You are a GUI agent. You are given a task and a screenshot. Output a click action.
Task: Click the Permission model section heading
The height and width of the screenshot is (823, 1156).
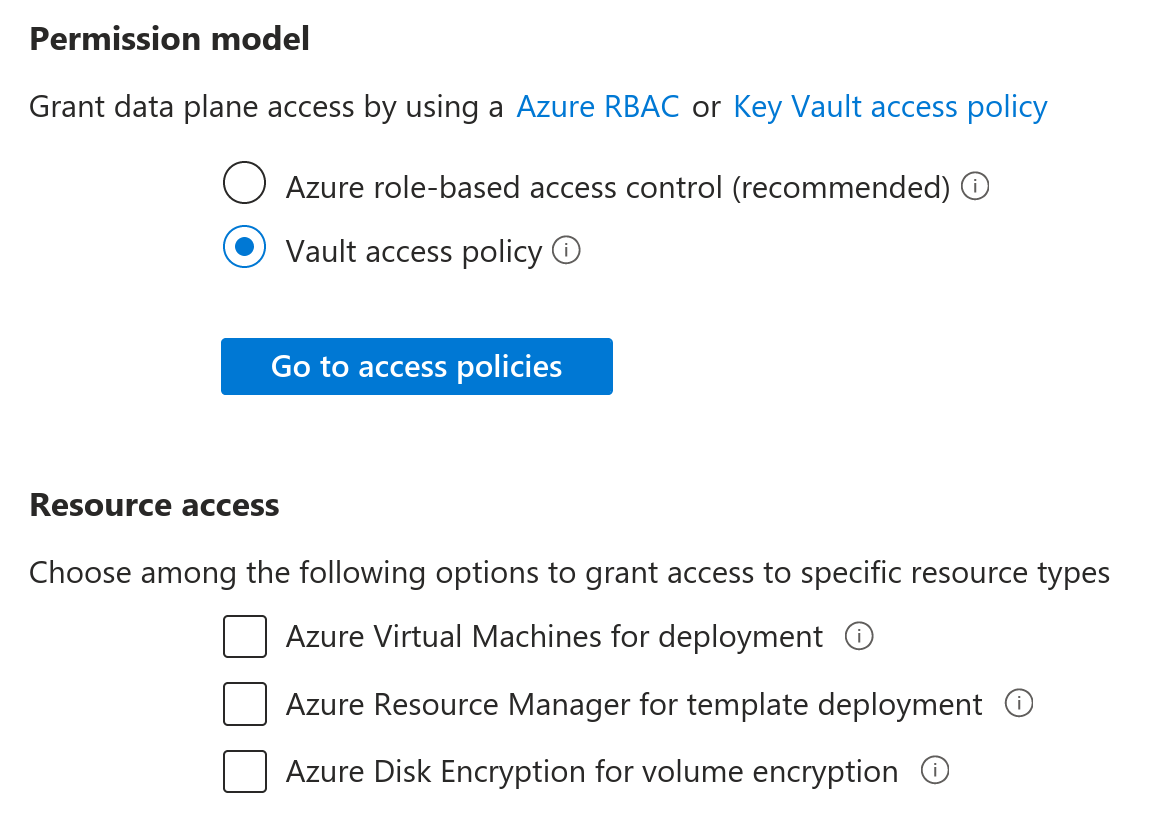coord(169,39)
